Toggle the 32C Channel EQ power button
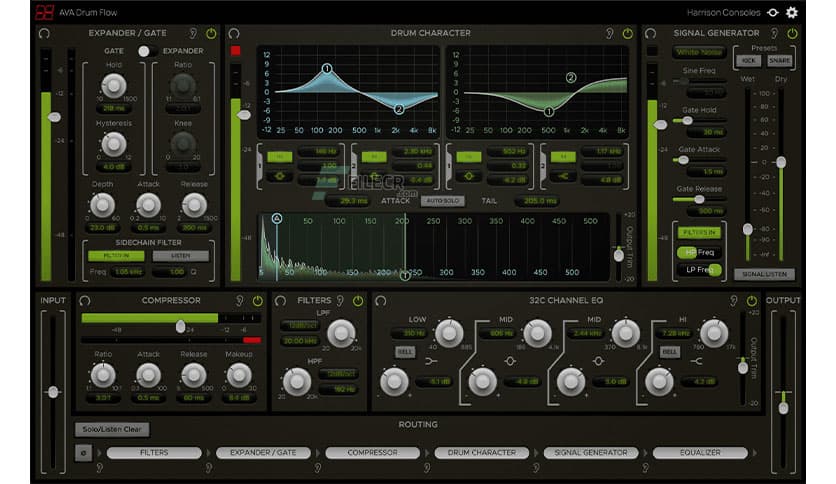The height and width of the screenshot is (484, 836). (752, 301)
